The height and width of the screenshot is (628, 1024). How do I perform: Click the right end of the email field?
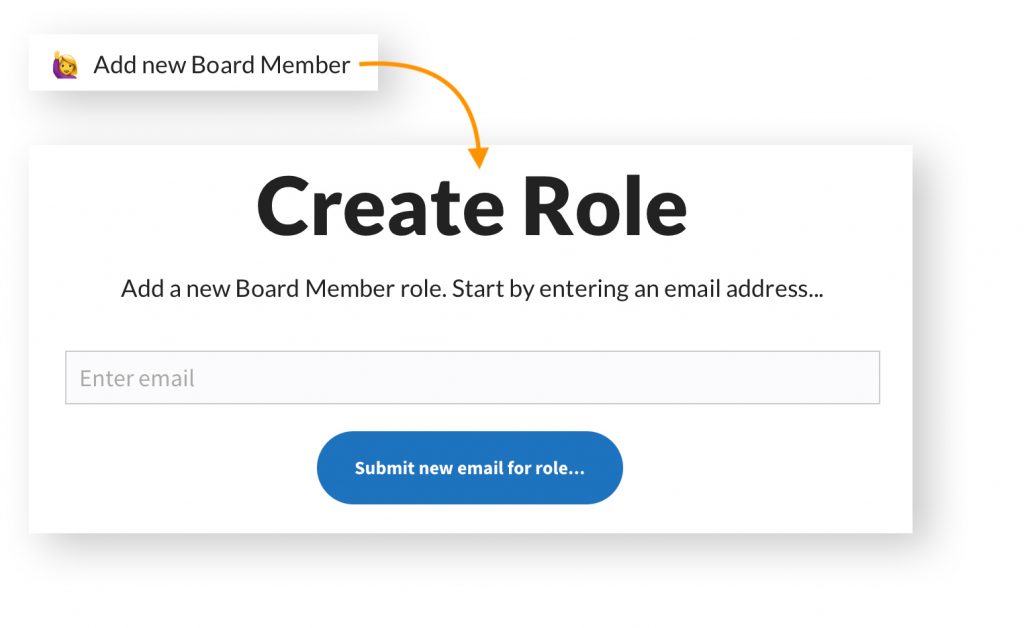(x=860, y=378)
